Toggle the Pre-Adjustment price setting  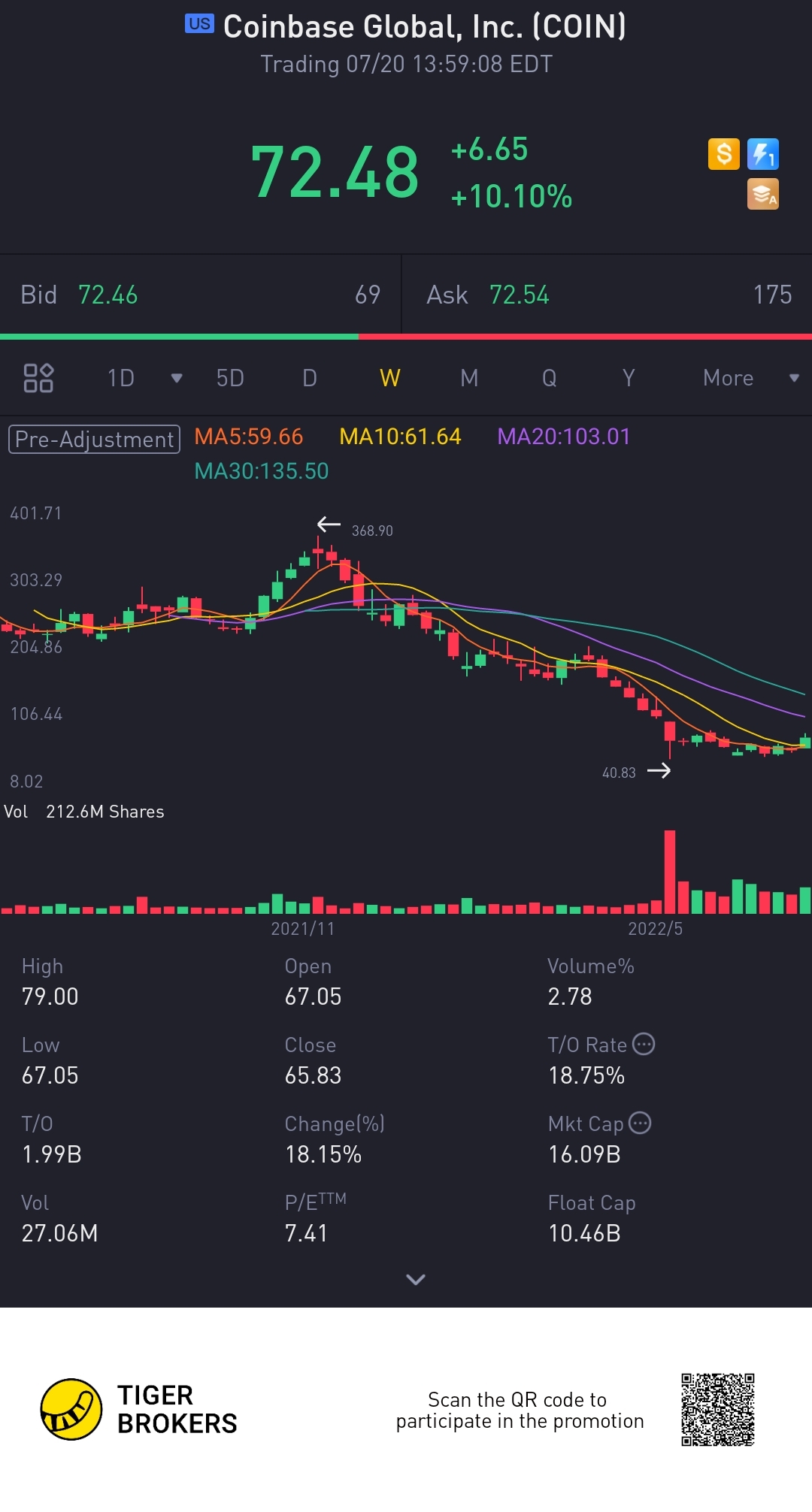click(x=94, y=439)
